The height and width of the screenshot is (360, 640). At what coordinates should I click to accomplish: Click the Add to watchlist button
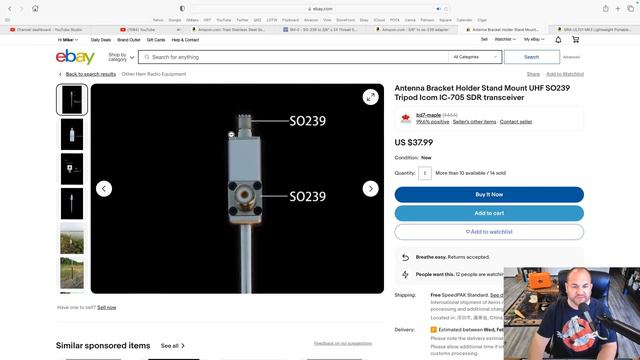(x=489, y=232)
